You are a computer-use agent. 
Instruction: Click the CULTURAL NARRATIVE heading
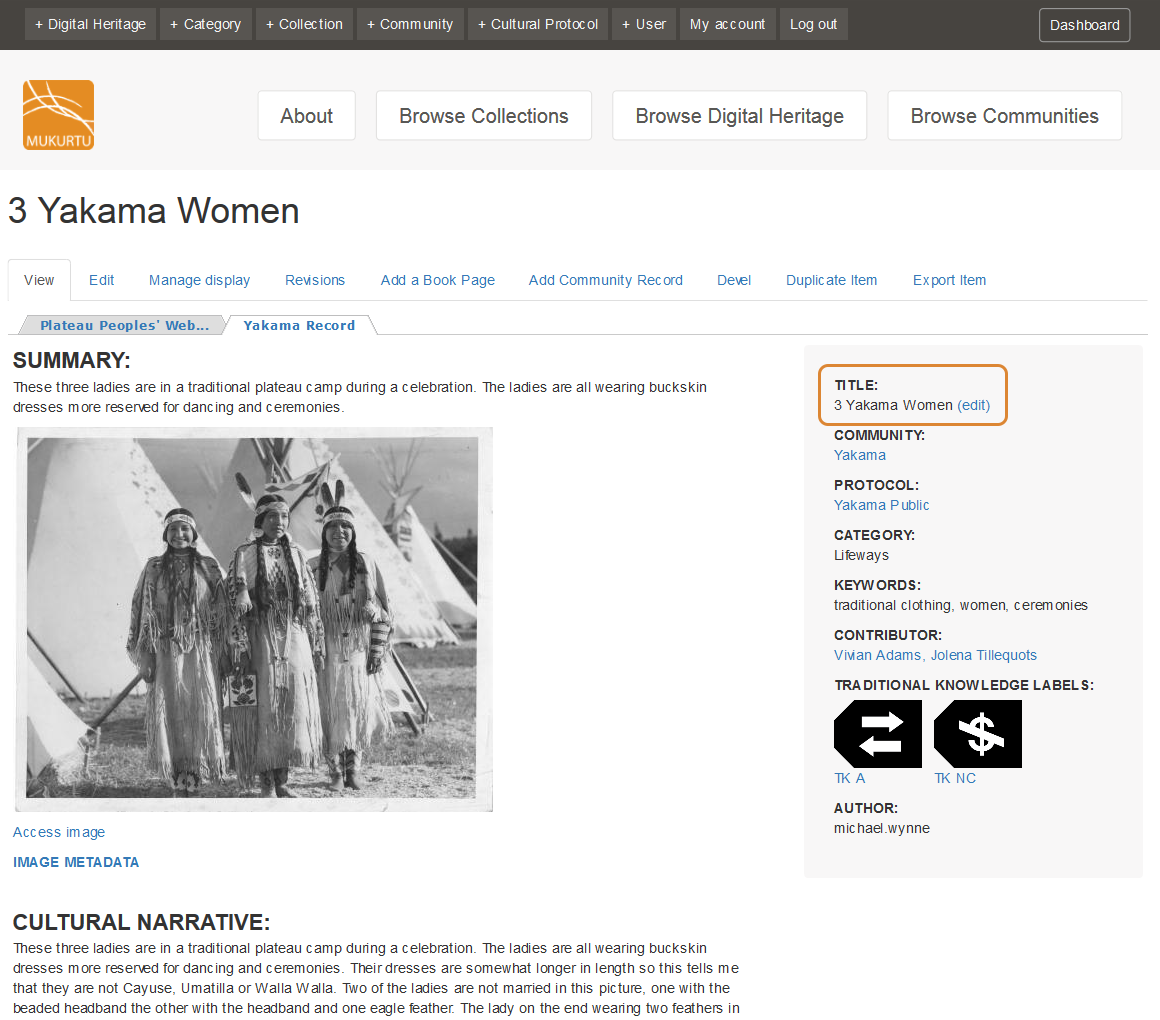click(x=141, y=922)
